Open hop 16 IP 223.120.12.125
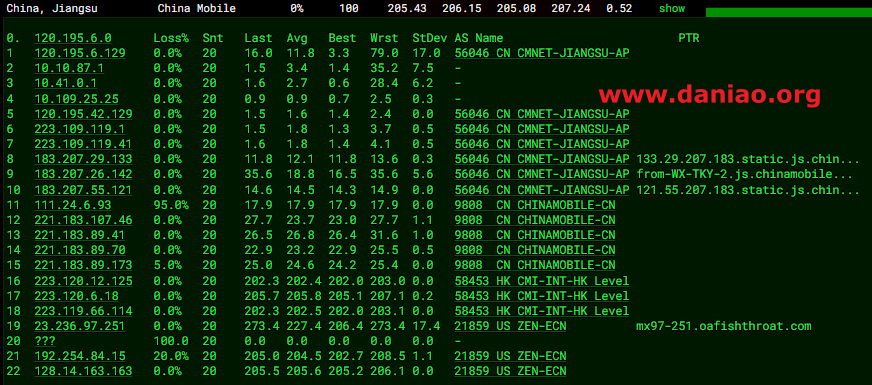This screenshot has width=872, height=385. [x=83, y=280]
